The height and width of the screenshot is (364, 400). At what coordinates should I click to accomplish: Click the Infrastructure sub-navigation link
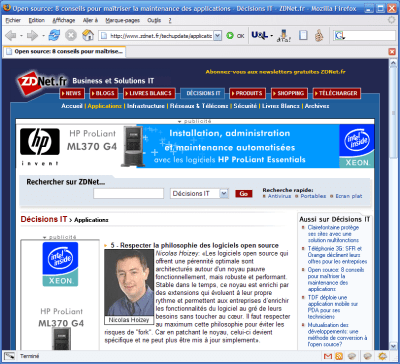(146, 106)
